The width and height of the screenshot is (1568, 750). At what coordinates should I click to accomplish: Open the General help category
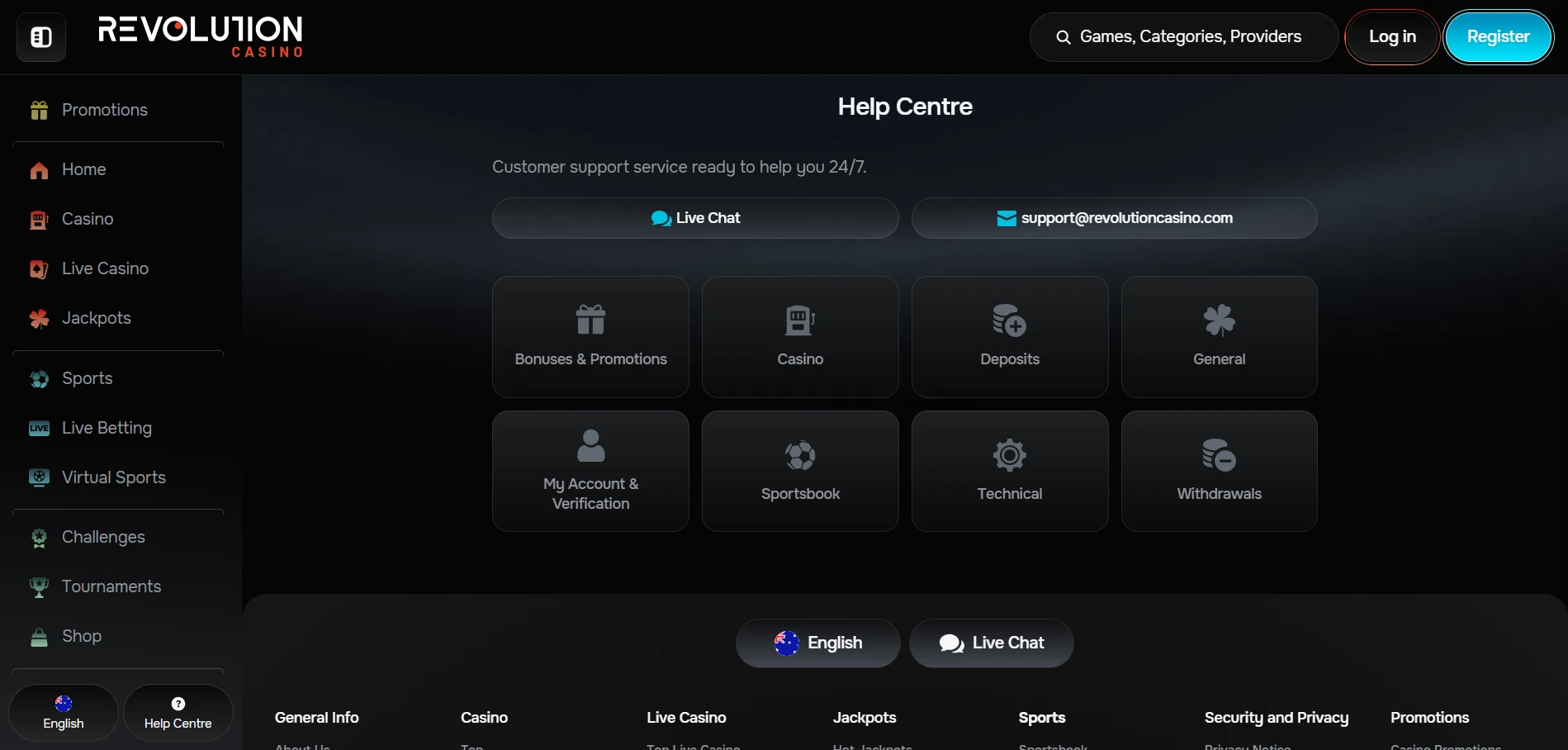[x=1220, y=337]
